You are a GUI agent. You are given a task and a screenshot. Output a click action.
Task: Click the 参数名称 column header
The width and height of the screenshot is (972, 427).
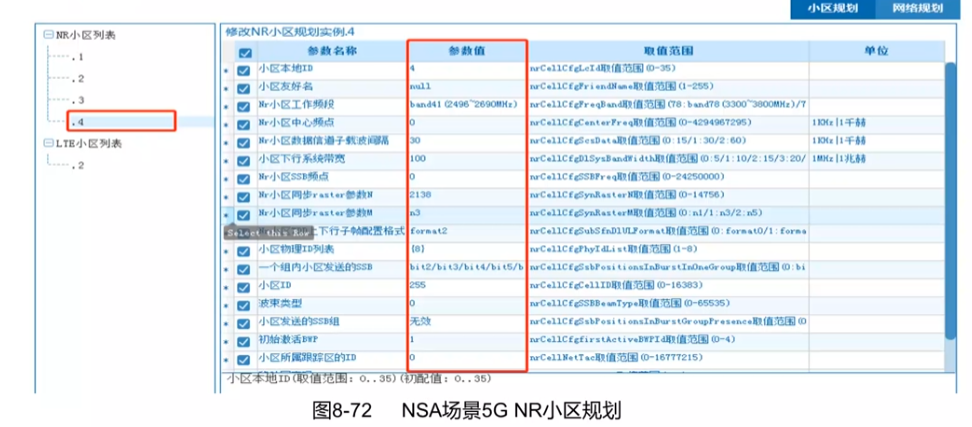[x=332, y=51]
